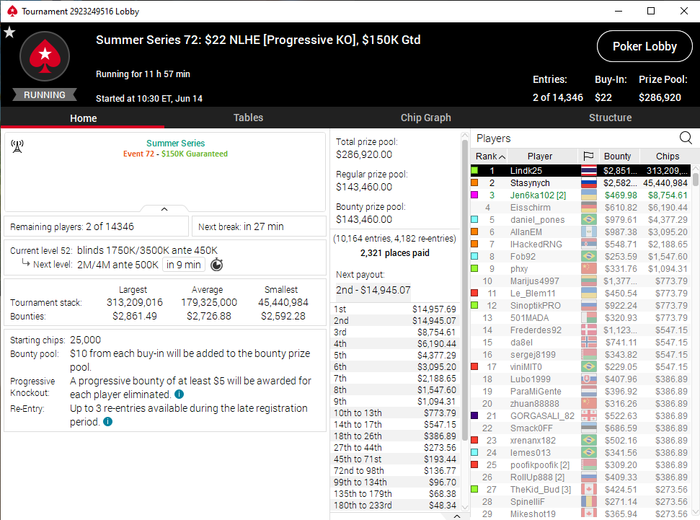Click the payout scrollbar down arrow
The image size is (700, 520).
[465, 507]
